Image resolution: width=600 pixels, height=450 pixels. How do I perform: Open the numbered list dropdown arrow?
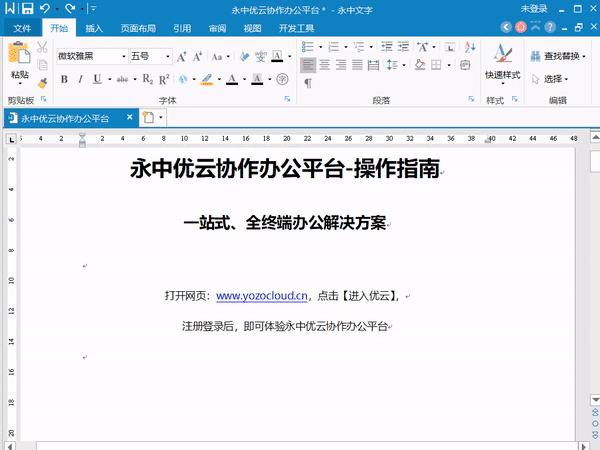tap(346, 47)
